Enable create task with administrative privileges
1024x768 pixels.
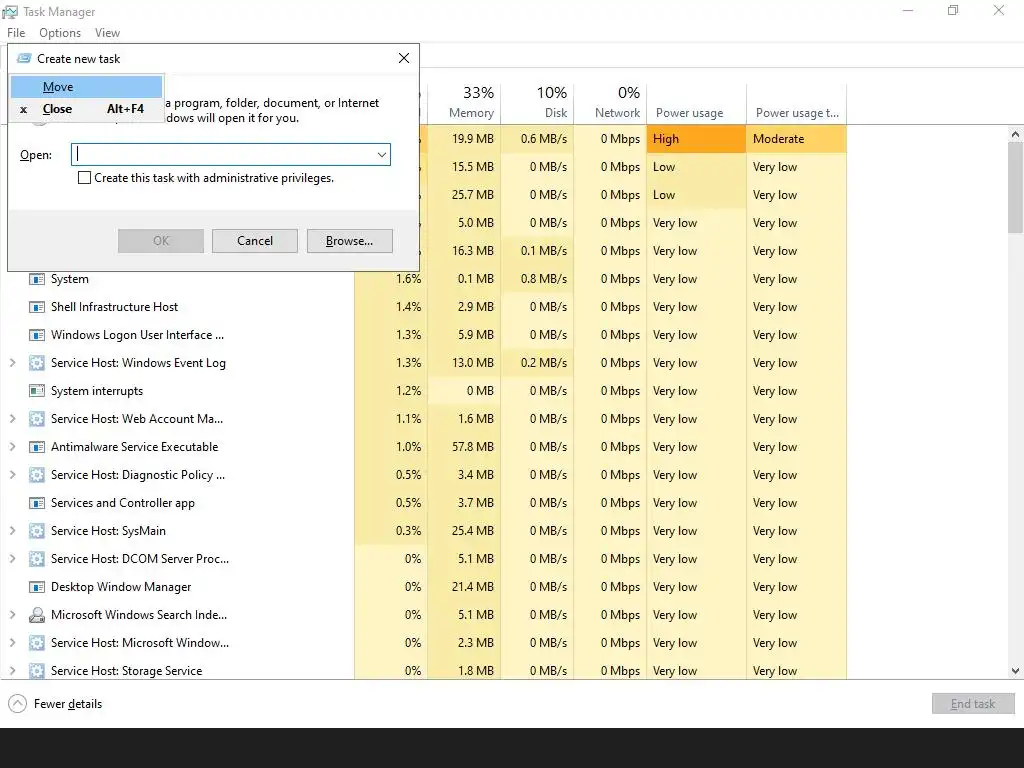[x=84, y=178]
